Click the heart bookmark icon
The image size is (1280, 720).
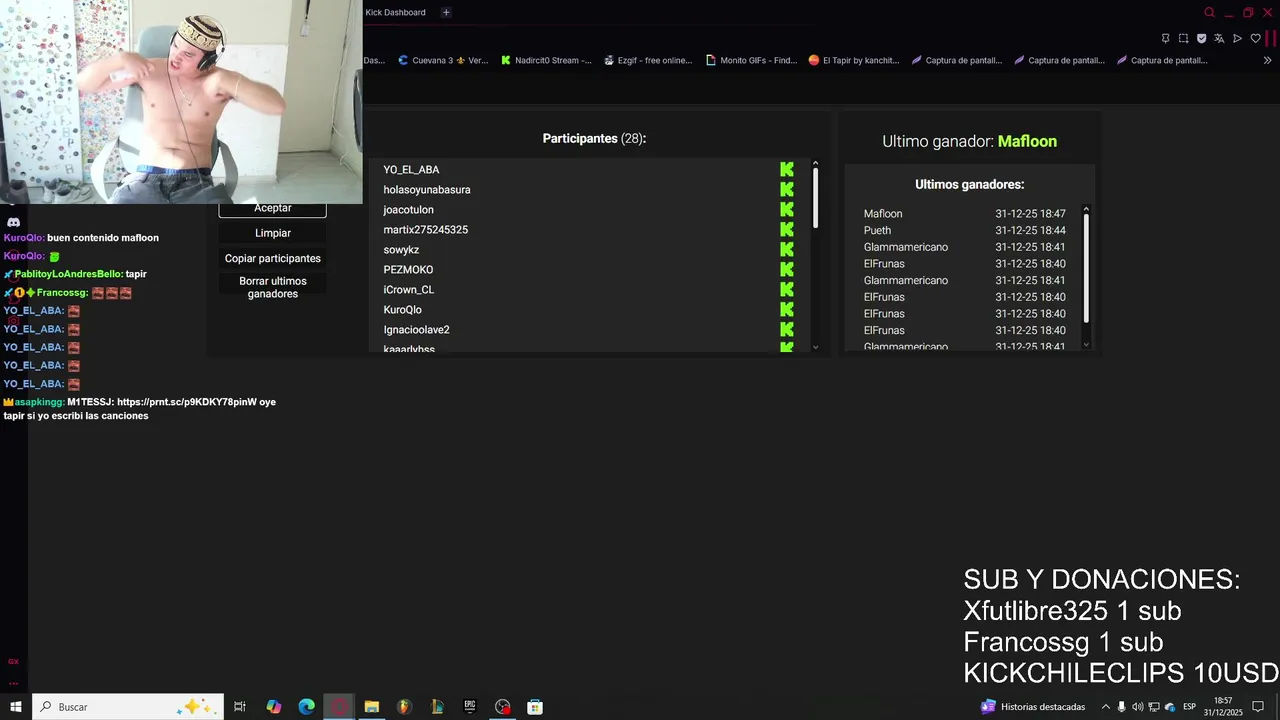[x=1255, y=39]
